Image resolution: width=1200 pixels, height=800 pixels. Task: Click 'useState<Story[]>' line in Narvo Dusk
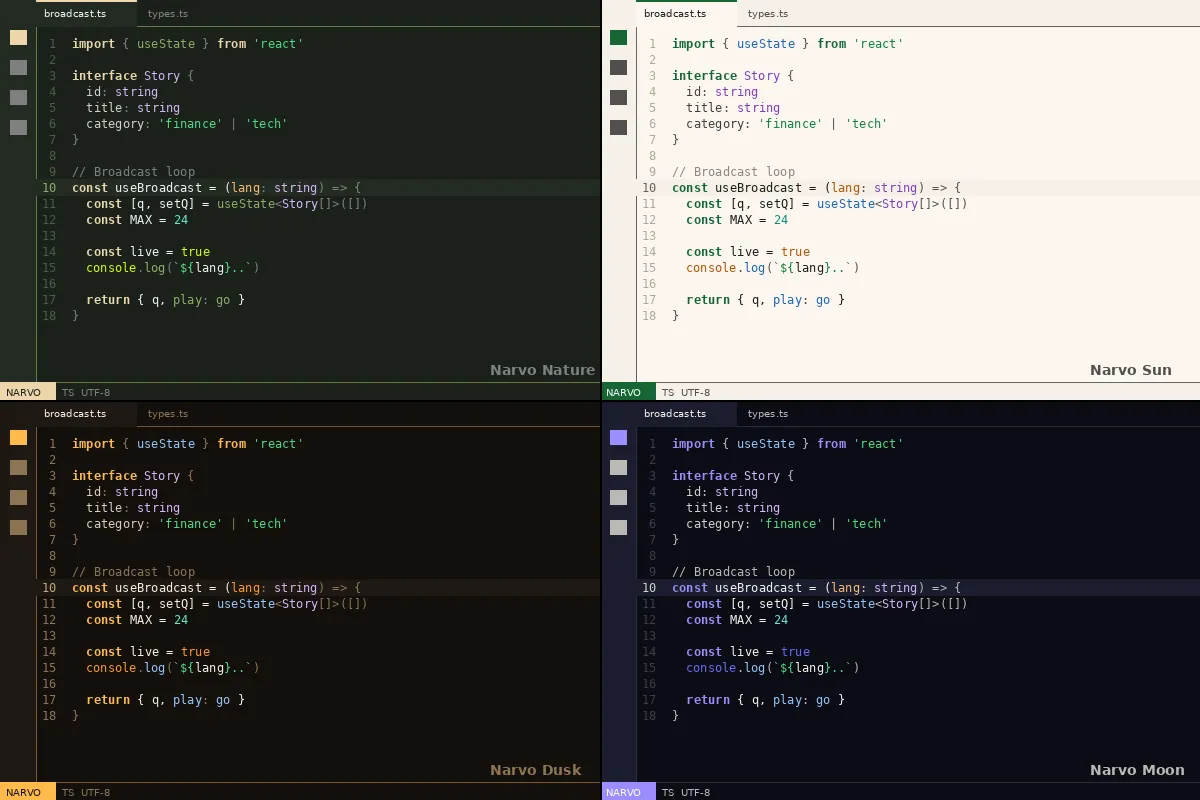pyautogui.click(x=227, y=604)
